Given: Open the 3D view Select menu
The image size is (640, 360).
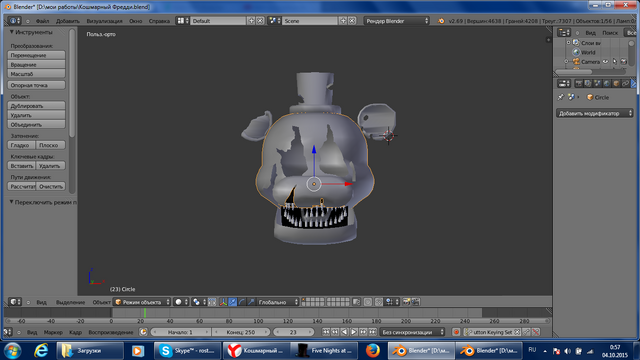Looking at the screenshot, I should coord(70,302).
